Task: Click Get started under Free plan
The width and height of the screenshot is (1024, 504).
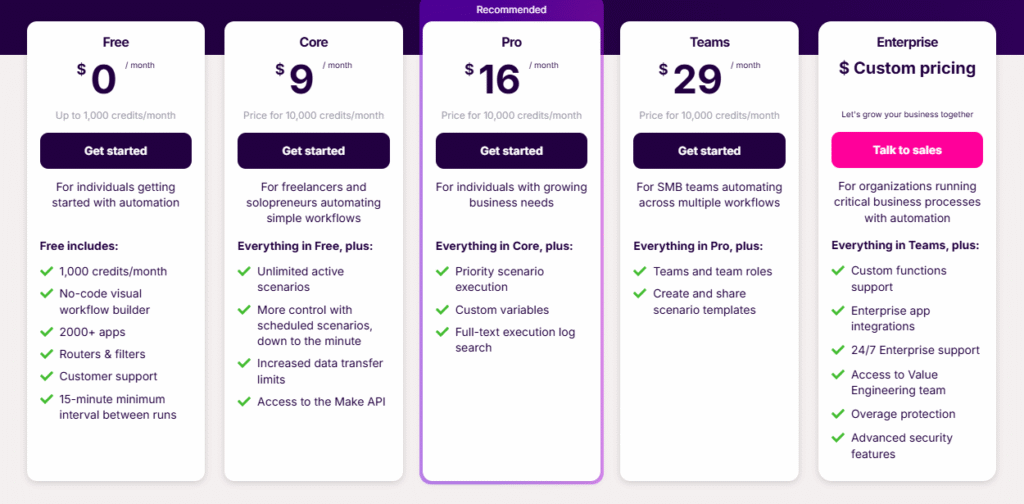Action: tap(115, 151)
